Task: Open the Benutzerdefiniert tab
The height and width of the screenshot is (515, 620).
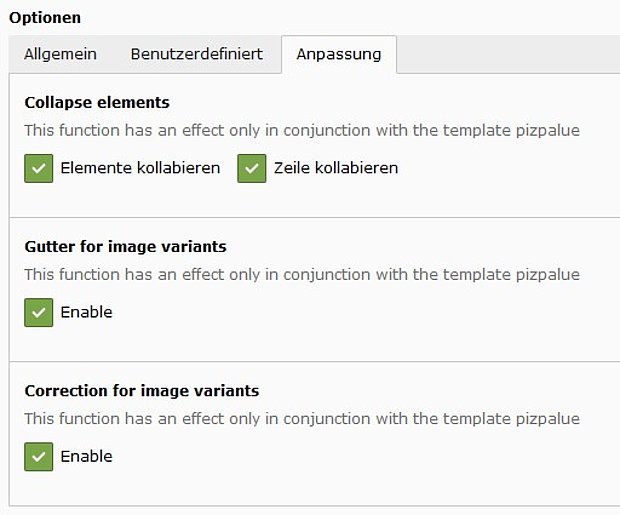Action: (196, 54)
